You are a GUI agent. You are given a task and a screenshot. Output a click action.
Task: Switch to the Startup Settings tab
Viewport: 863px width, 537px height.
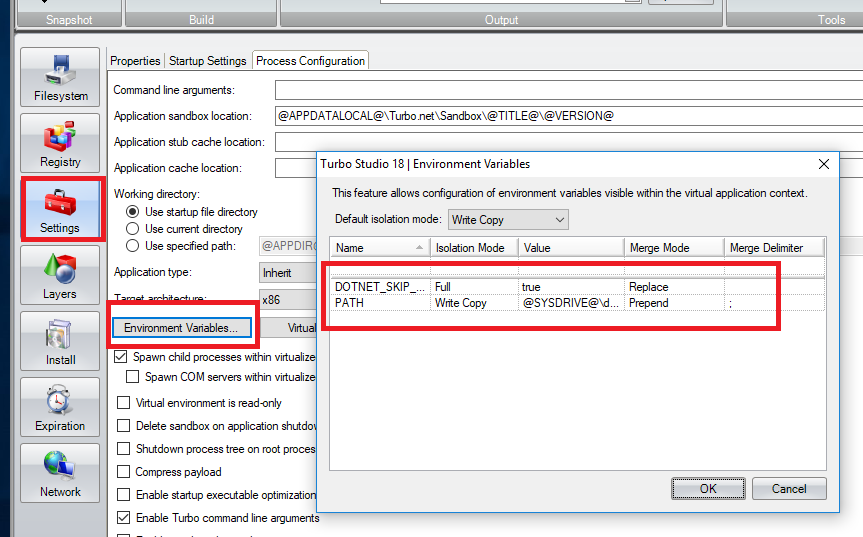(x=207, y=61)
